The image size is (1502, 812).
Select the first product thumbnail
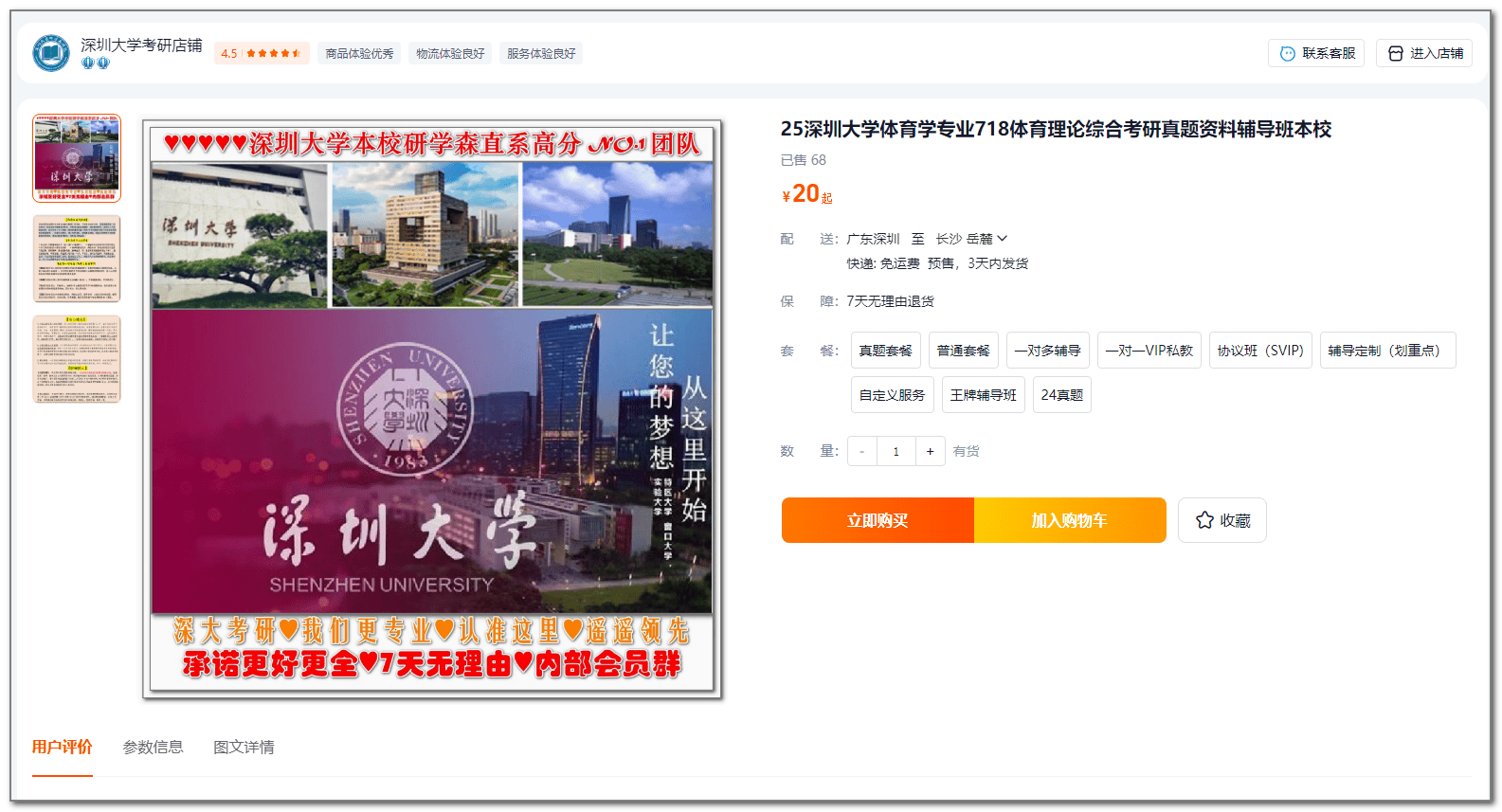[77, 158]
